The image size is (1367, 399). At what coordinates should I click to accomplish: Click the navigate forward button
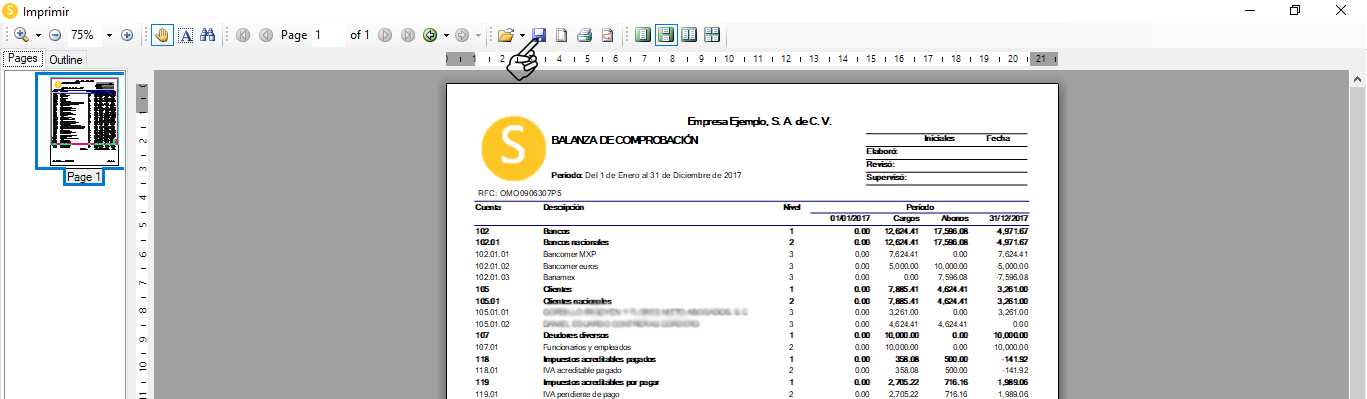[462, 35]
